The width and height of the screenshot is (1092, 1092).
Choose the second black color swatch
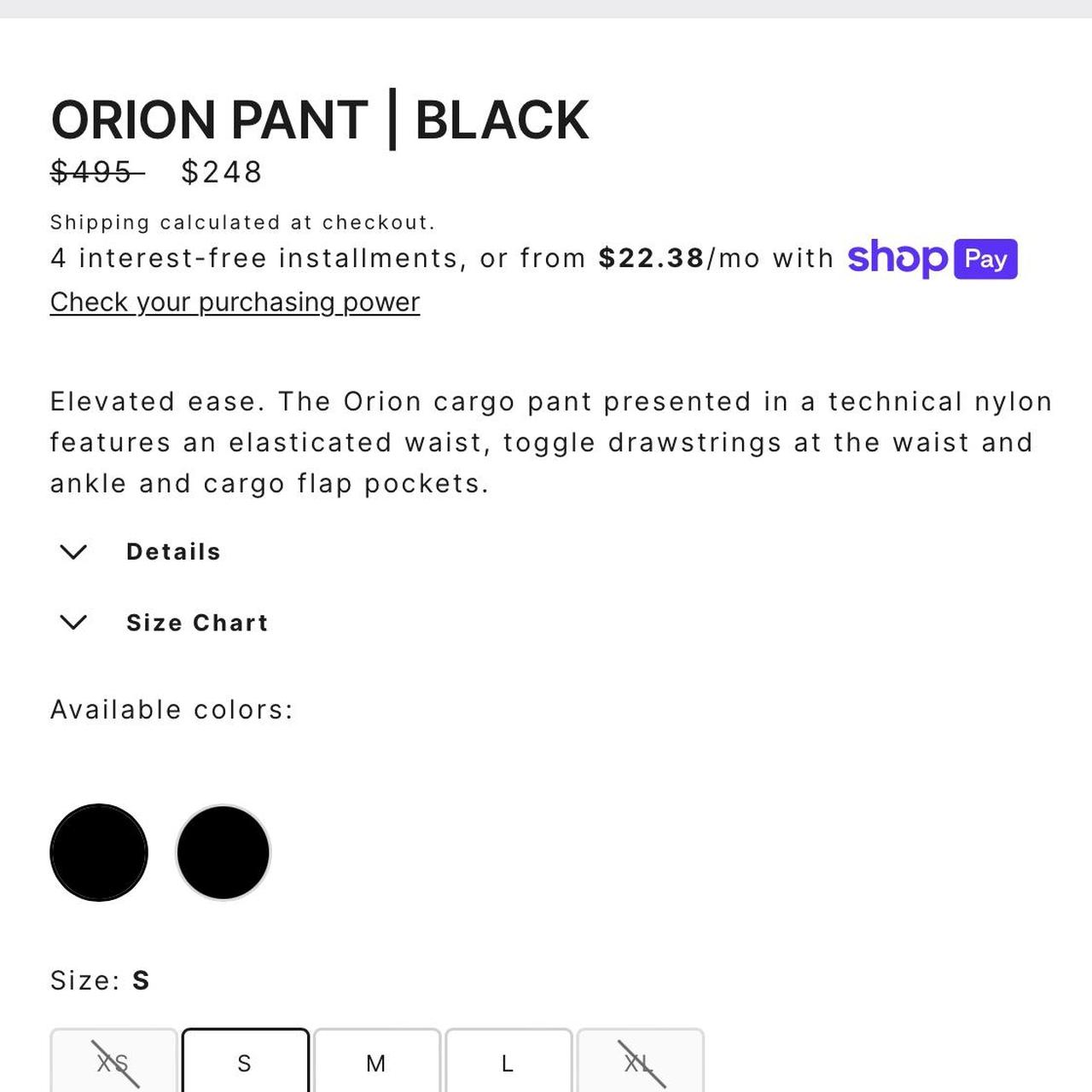point(223,852)
